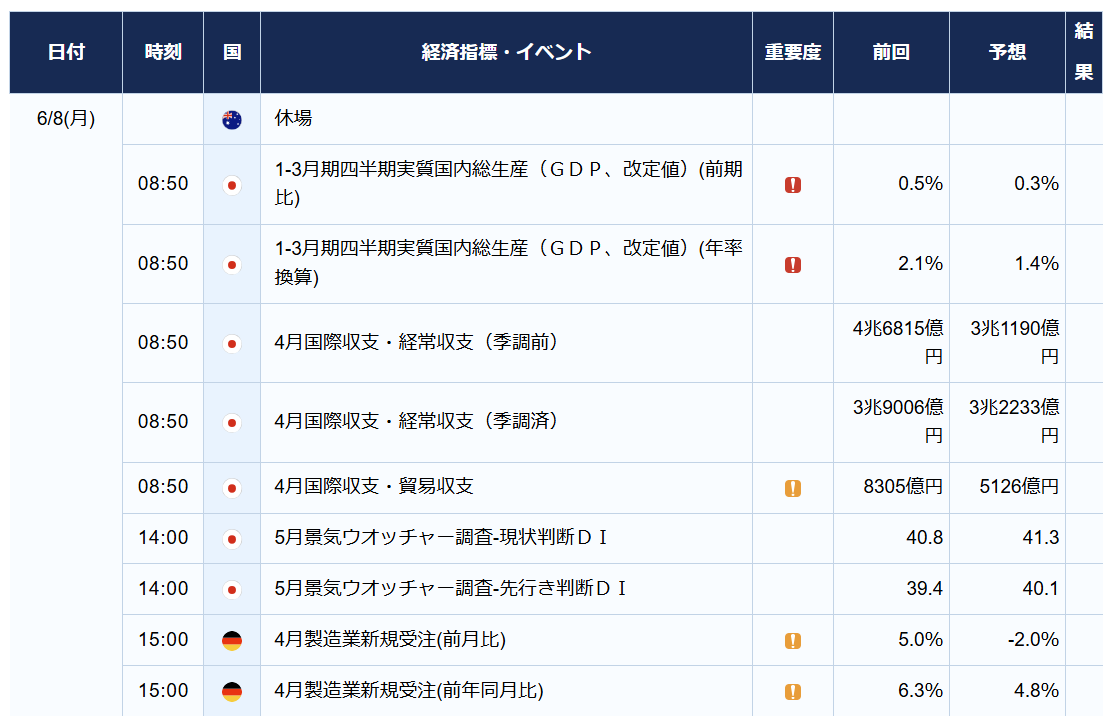Click forecast value -2.0%
Screen dimensions: 1109x725
point(1033,639)
